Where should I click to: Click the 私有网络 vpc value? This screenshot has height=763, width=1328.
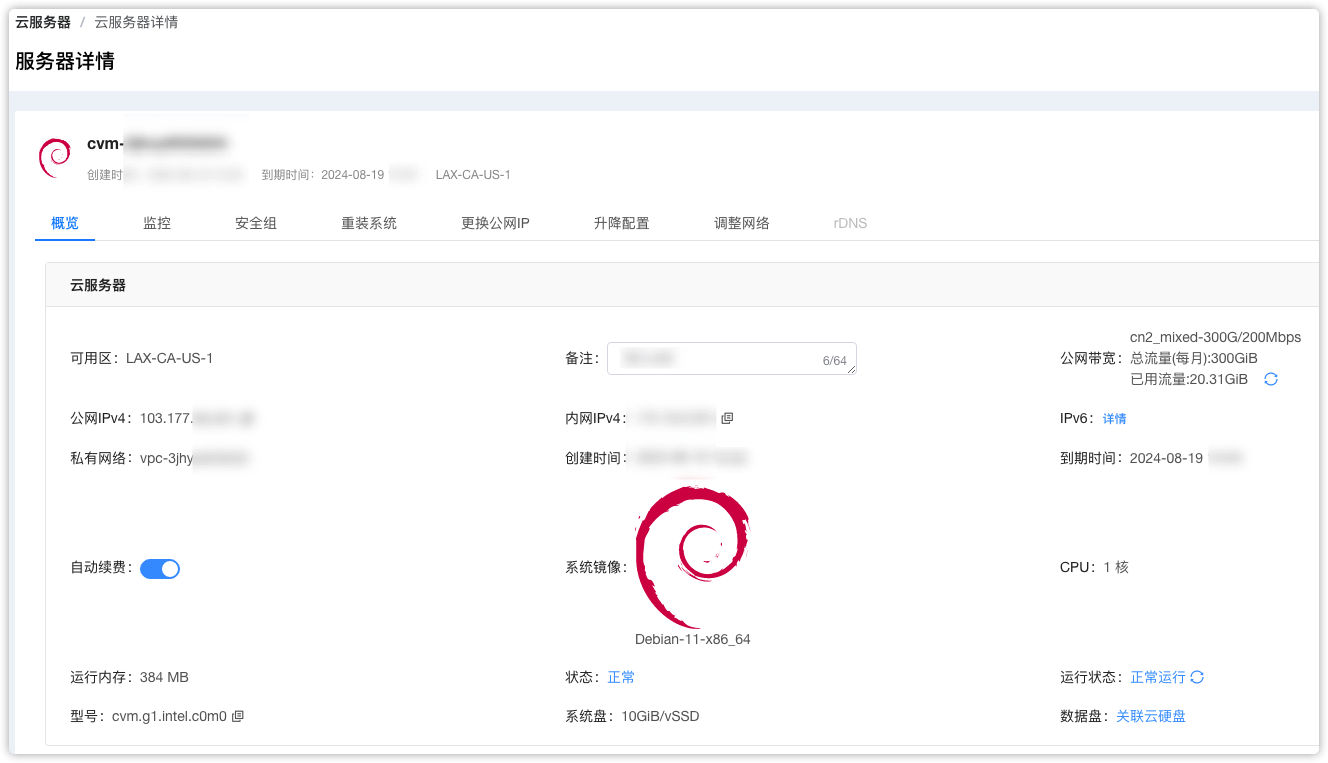(195, 458)
